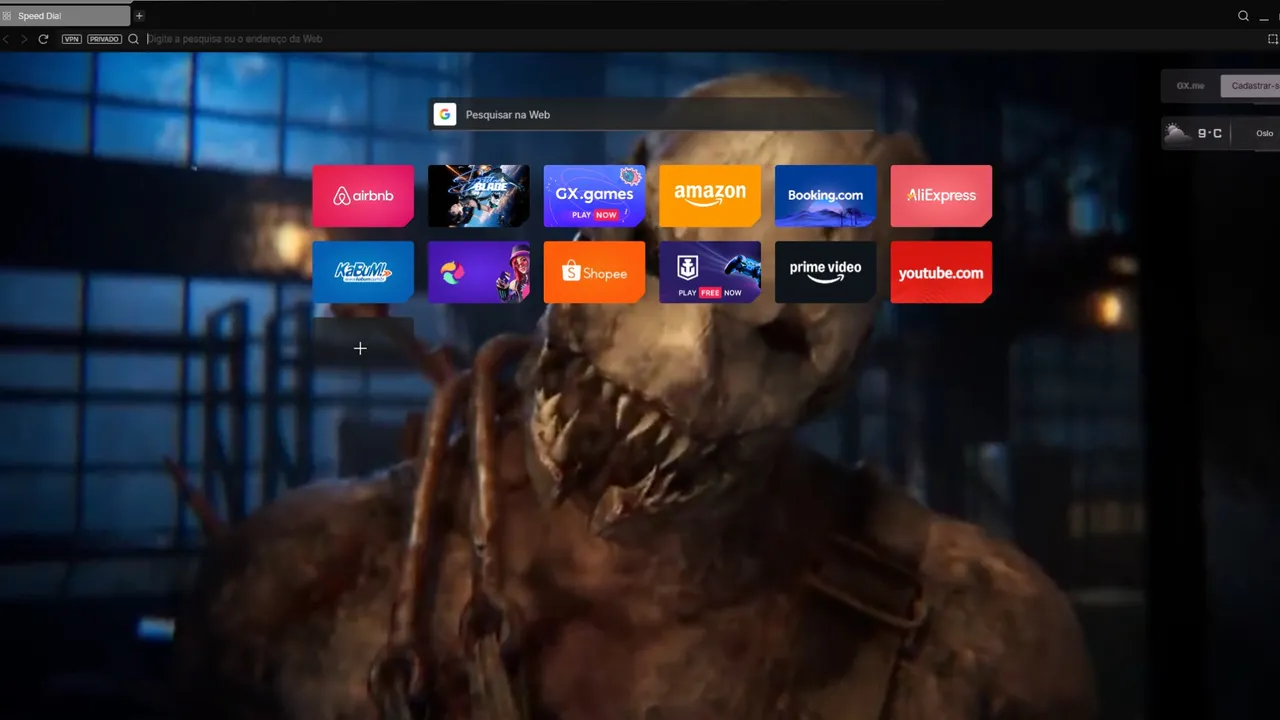1280x720 pixels.
Task: Open the Airbnb speed dial tile
Action: (363, 196)
